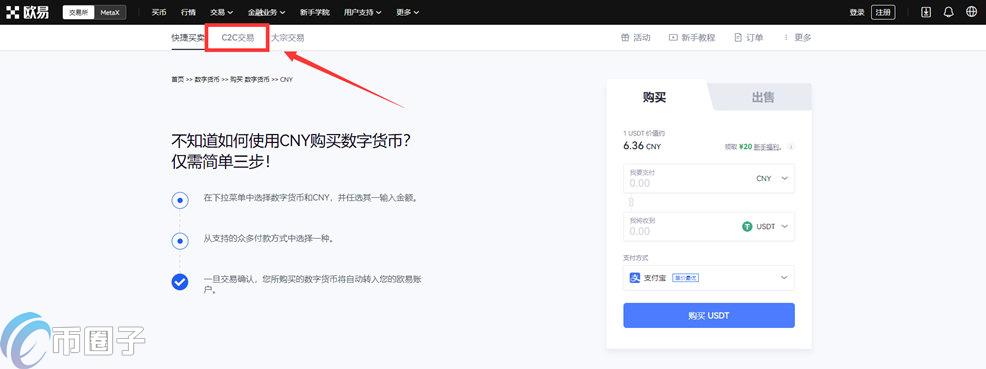Image resolution: width=986 pixels, height=369 pixels.
Task: Click the green USDT coin icon
Action: [747, 226]
